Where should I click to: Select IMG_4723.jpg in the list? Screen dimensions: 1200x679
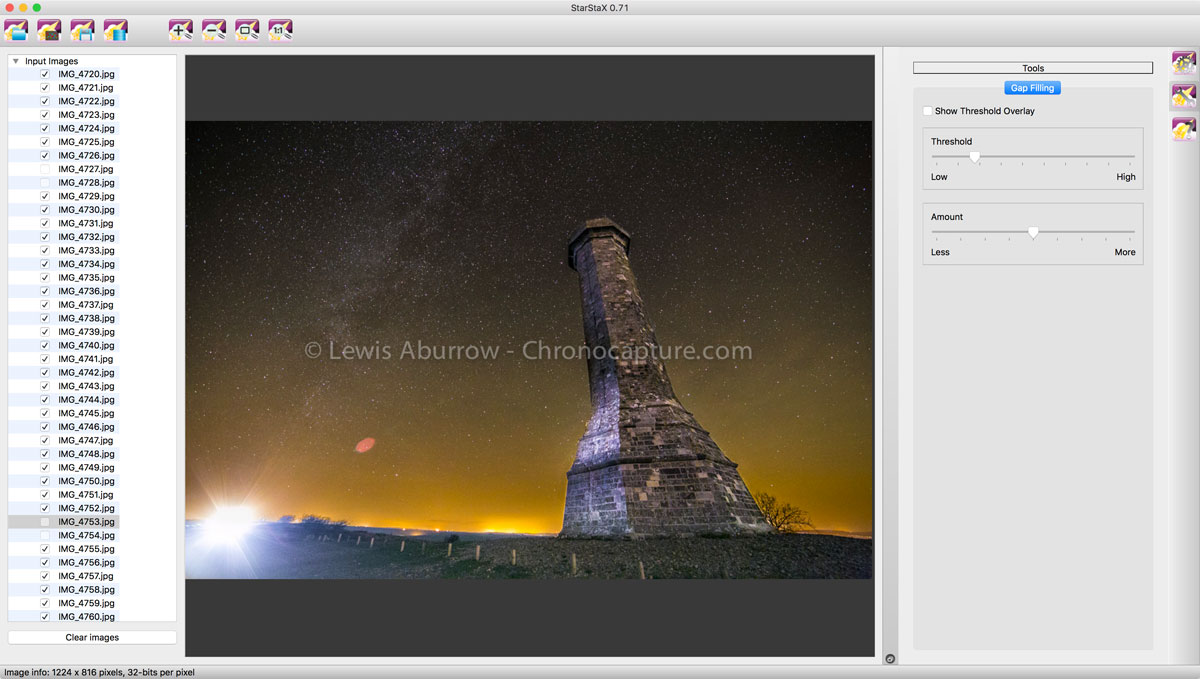point(86,115)
